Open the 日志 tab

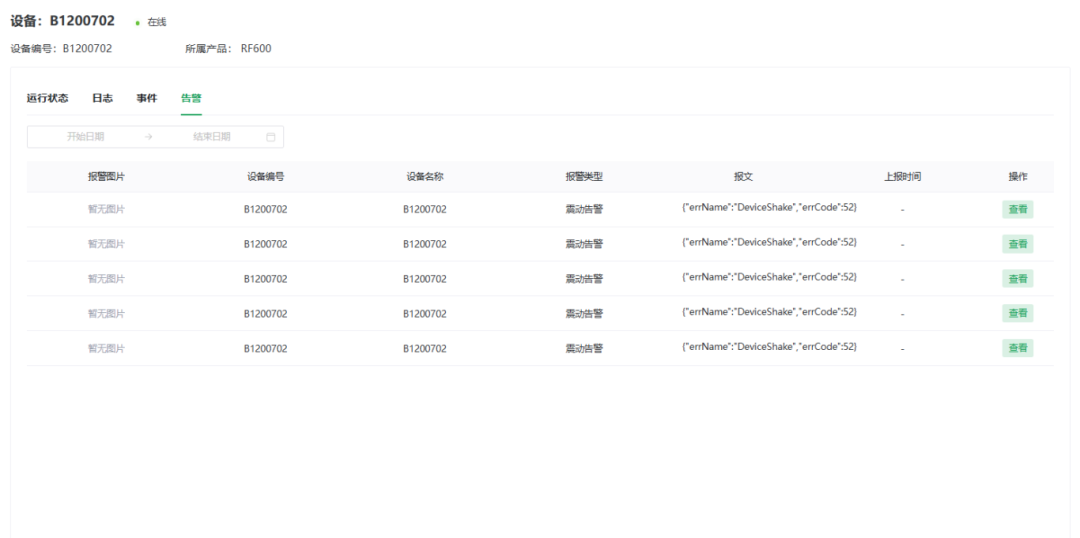102,98
